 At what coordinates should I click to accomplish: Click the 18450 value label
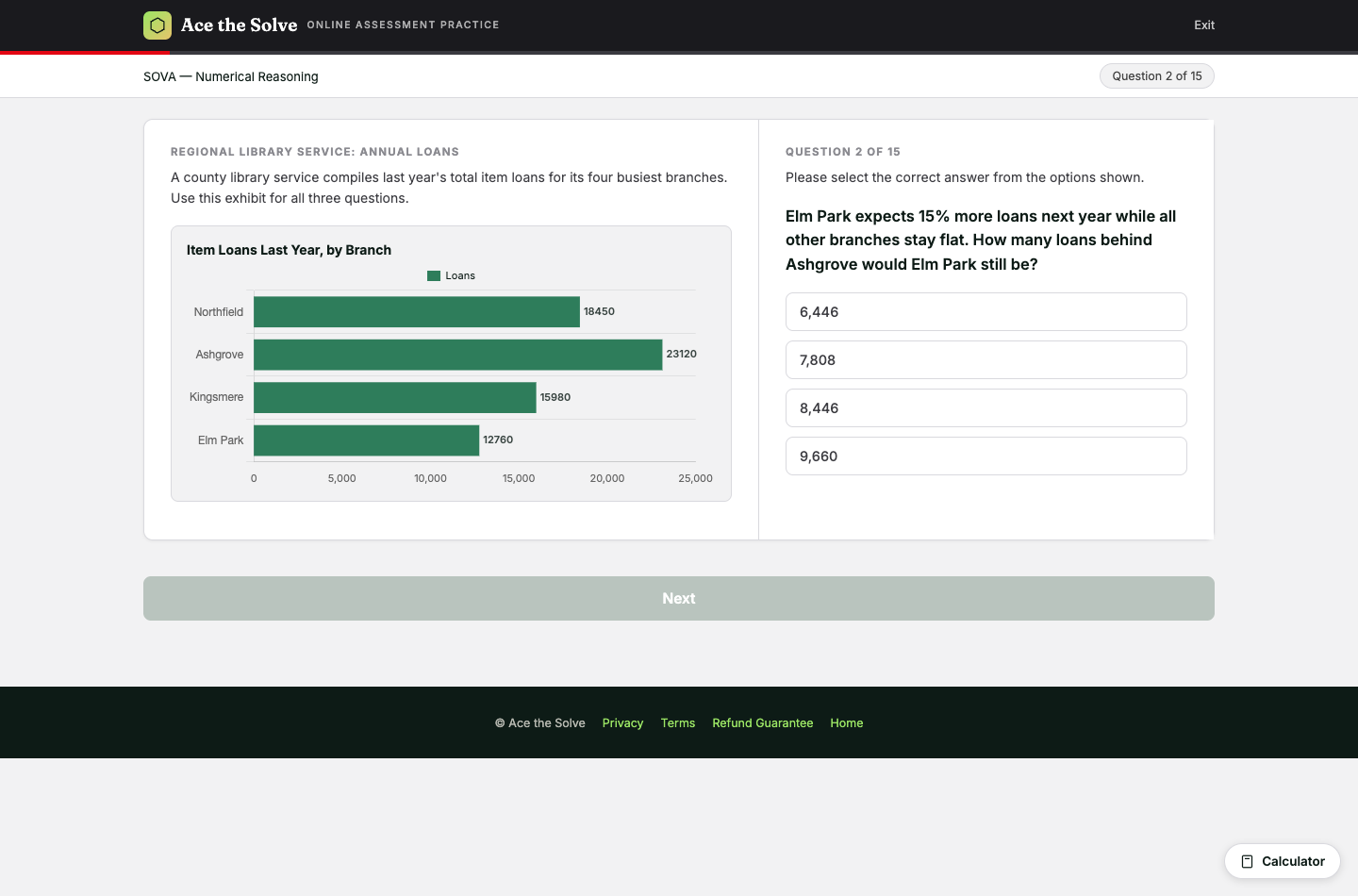pyautogui.click(x=599, y=311)
